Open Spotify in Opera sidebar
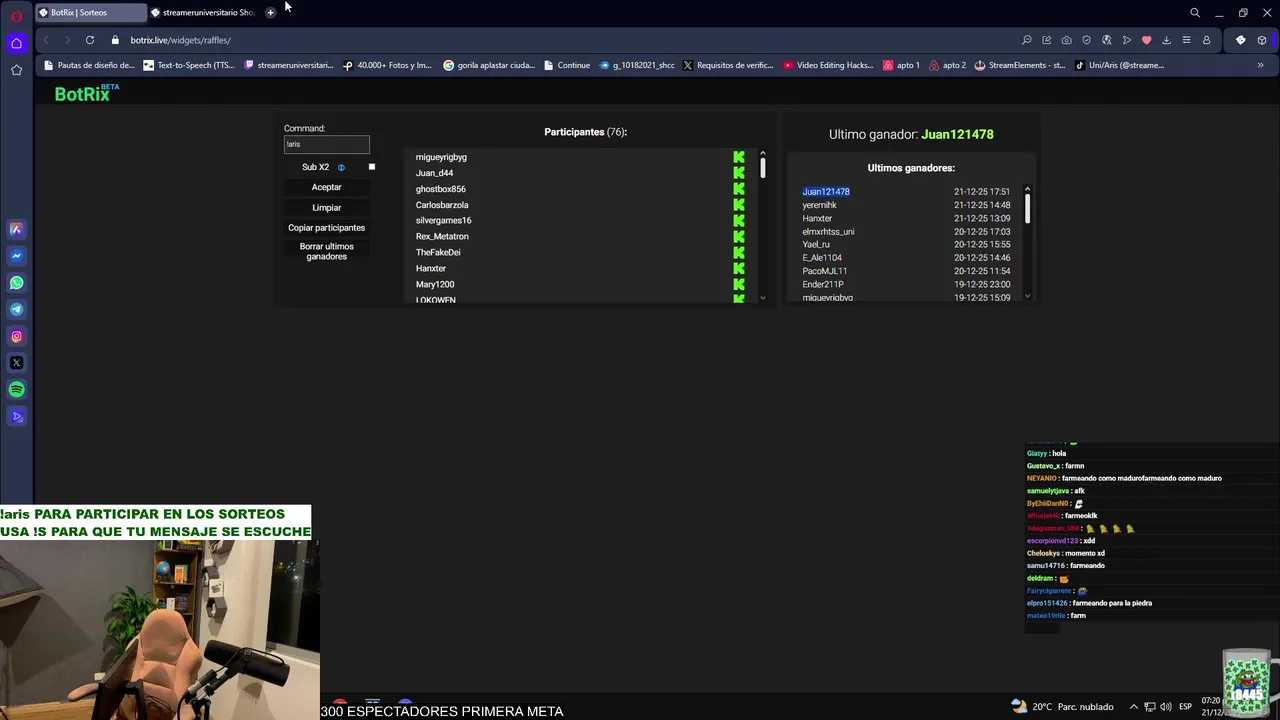 16,390
